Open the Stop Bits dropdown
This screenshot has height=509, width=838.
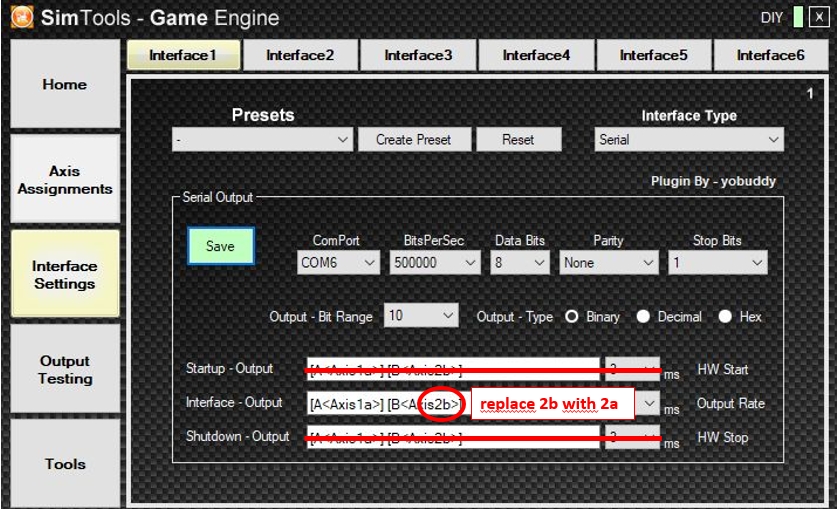tap(717, 263)
